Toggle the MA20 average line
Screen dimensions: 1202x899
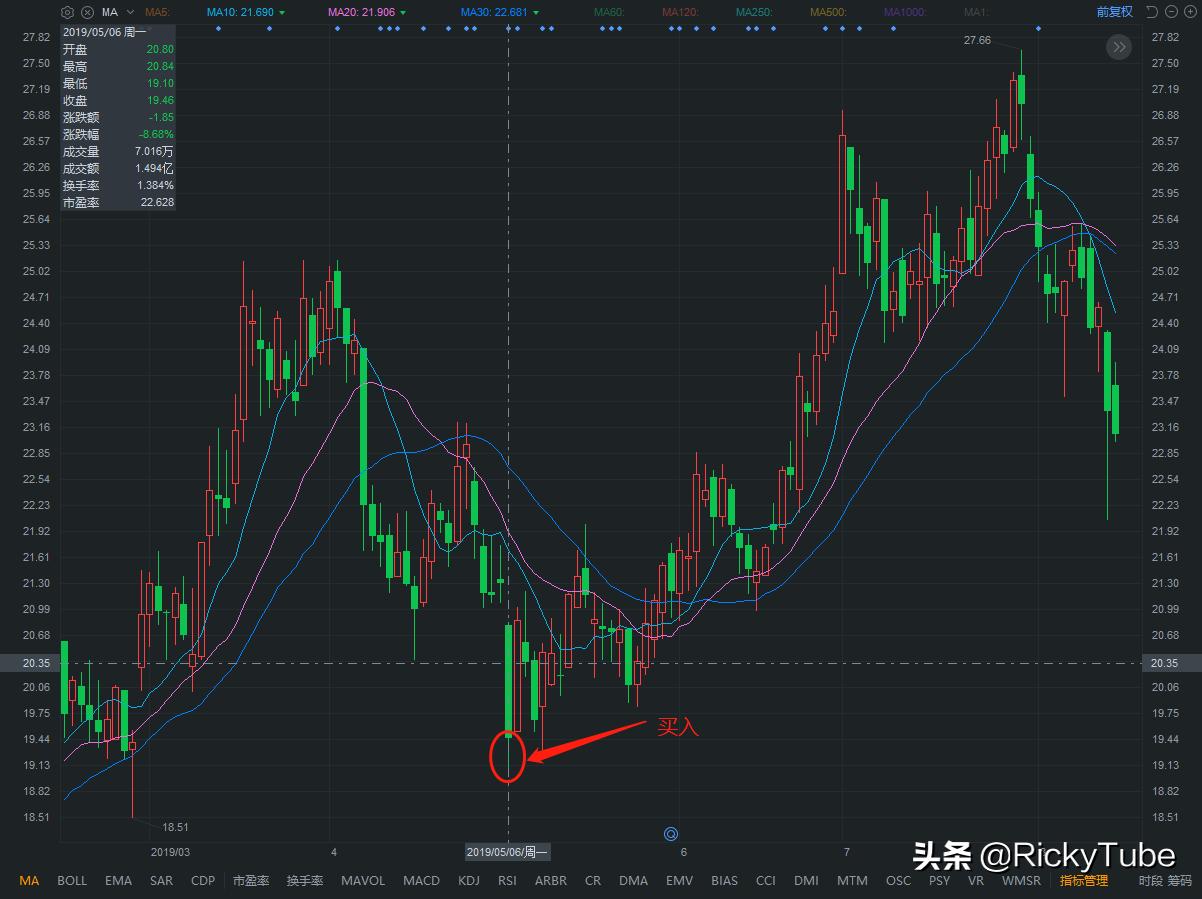tap(368, 12)
